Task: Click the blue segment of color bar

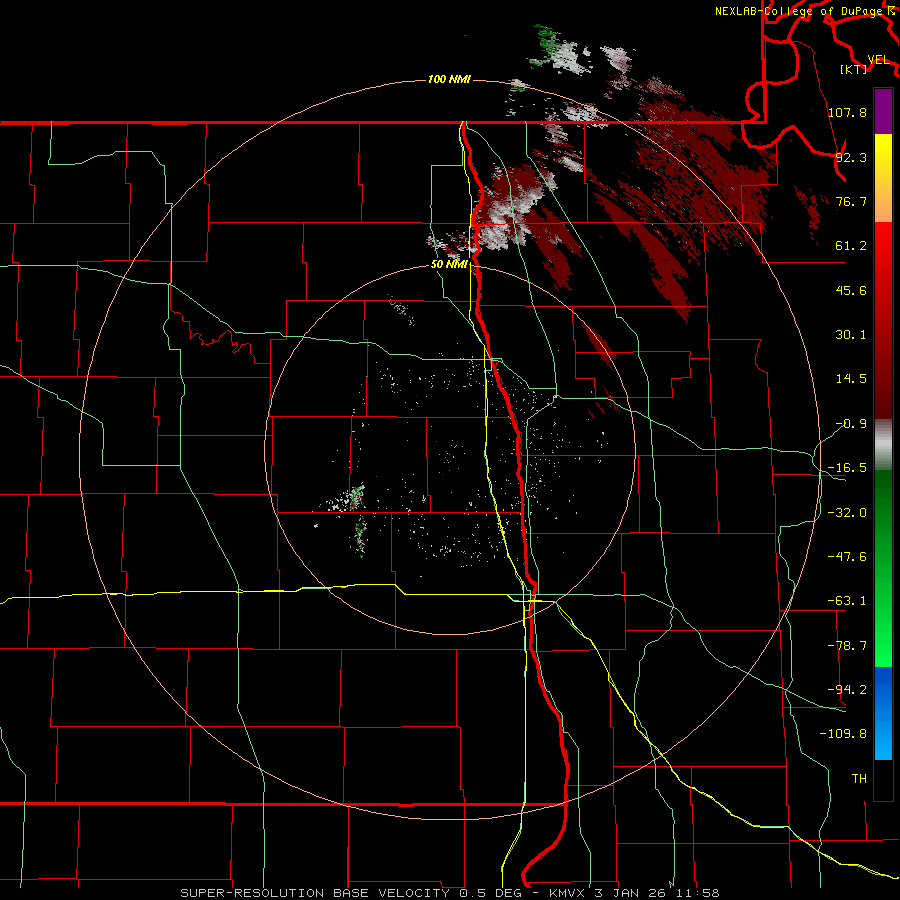Action: 883,713
